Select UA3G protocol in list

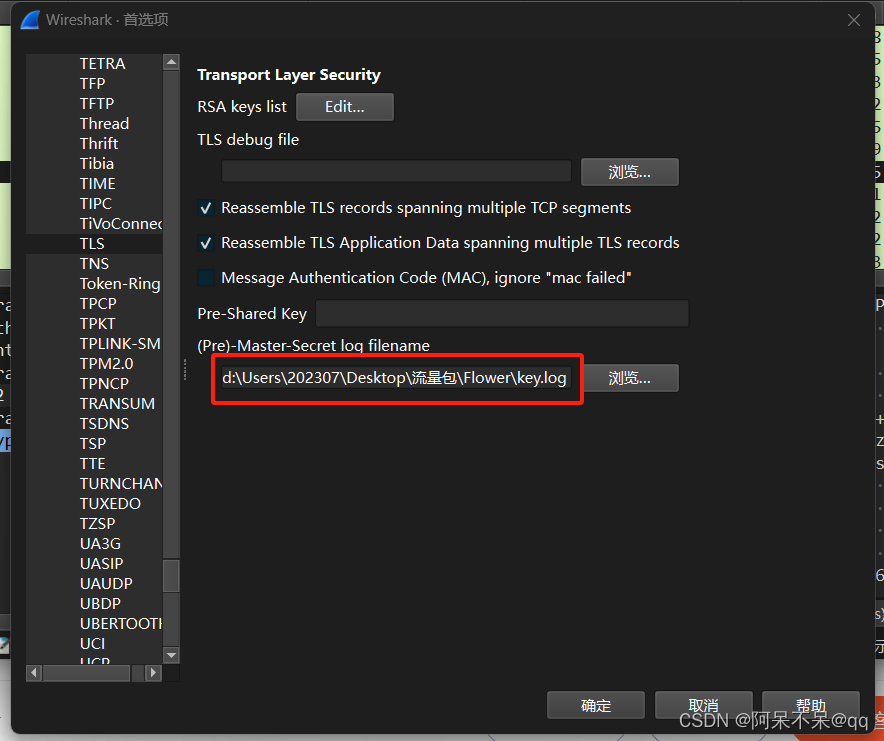point(100,544)
